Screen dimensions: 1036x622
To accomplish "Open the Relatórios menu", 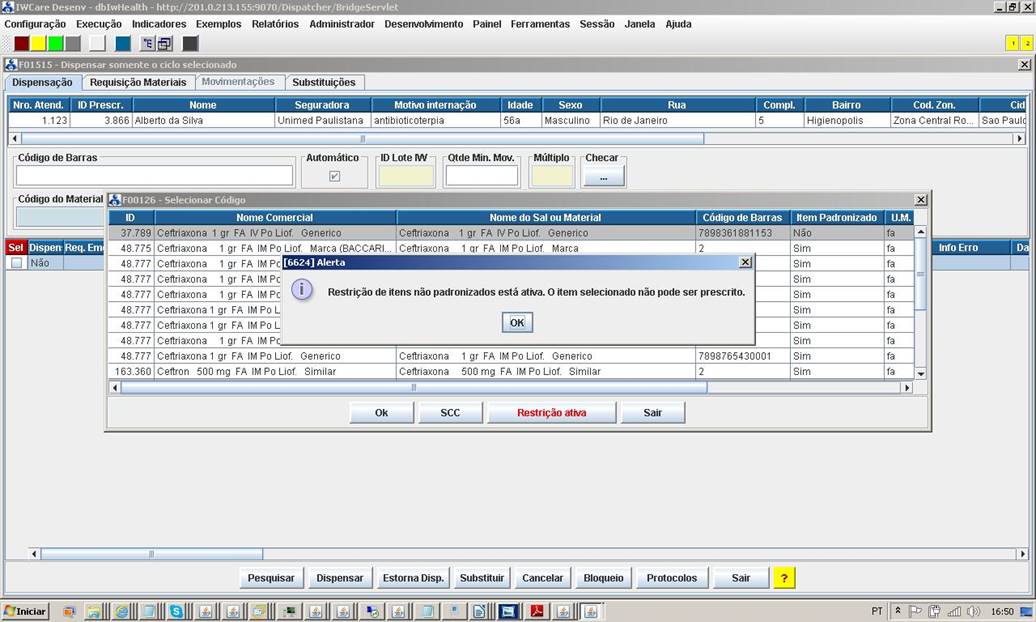I will pyautogui.click(x=275, y=24).
